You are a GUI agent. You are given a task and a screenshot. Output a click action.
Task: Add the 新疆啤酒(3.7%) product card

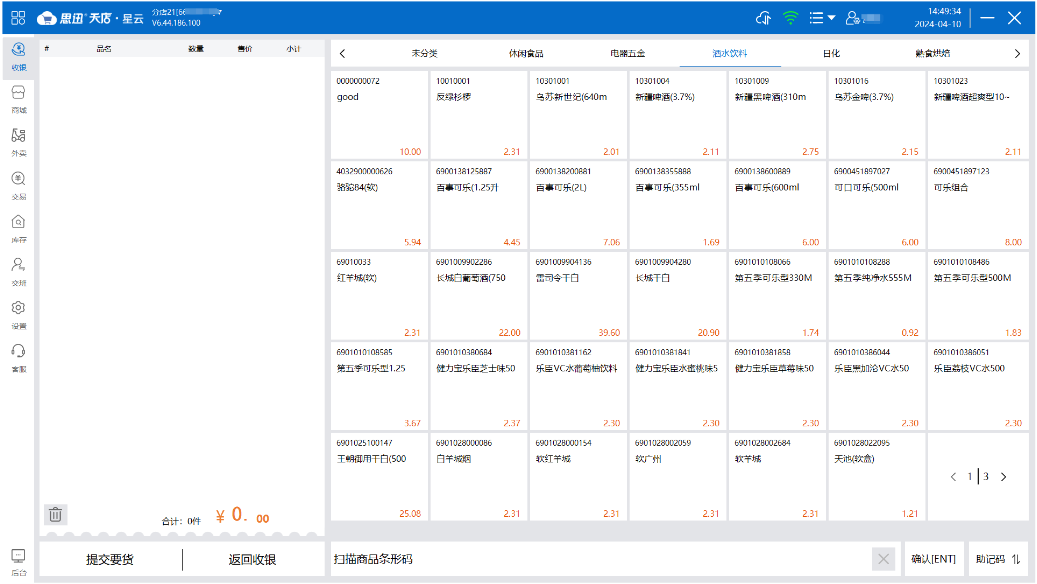678,115
